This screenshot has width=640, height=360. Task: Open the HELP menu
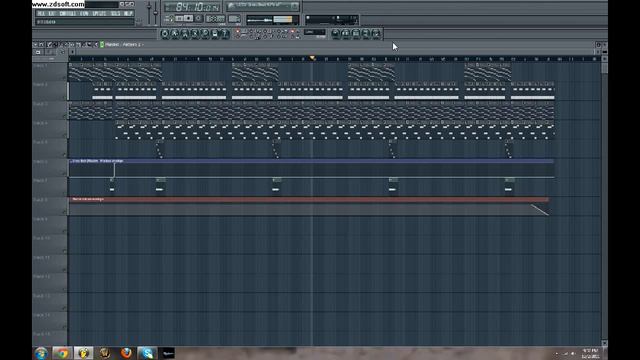coord(128,13)
